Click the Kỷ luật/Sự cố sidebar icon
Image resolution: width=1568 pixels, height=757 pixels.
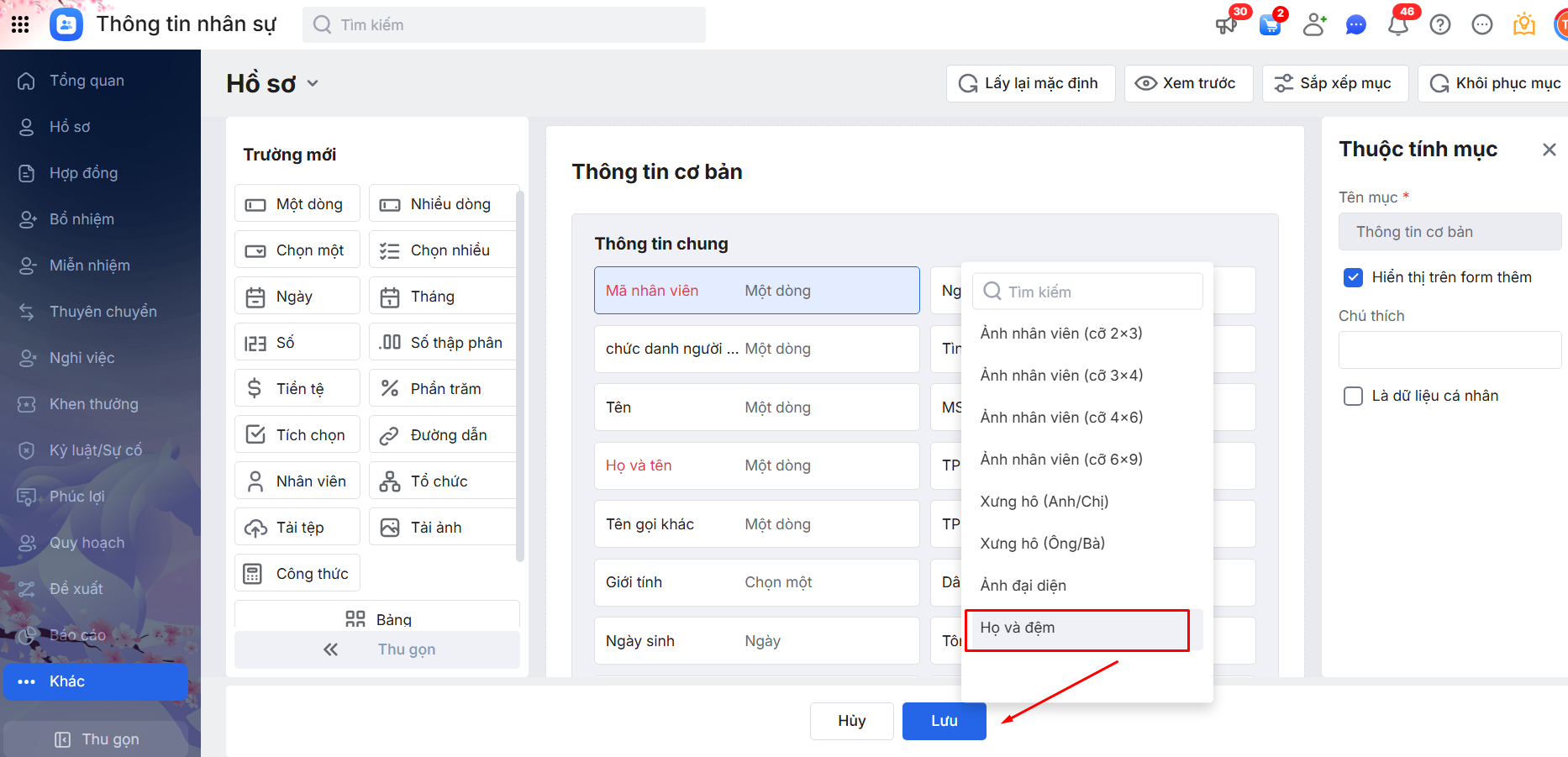27,450
